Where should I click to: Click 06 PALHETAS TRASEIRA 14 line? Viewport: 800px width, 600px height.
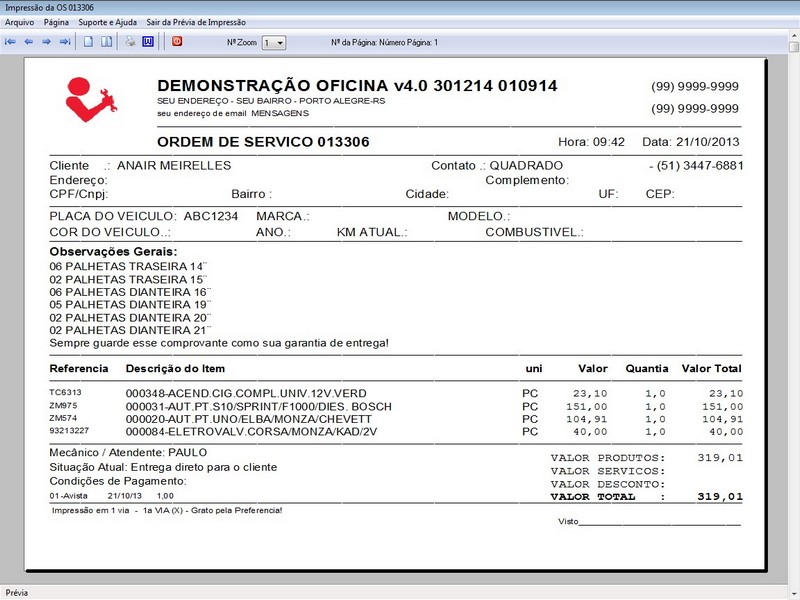click(x=128, y=266)
